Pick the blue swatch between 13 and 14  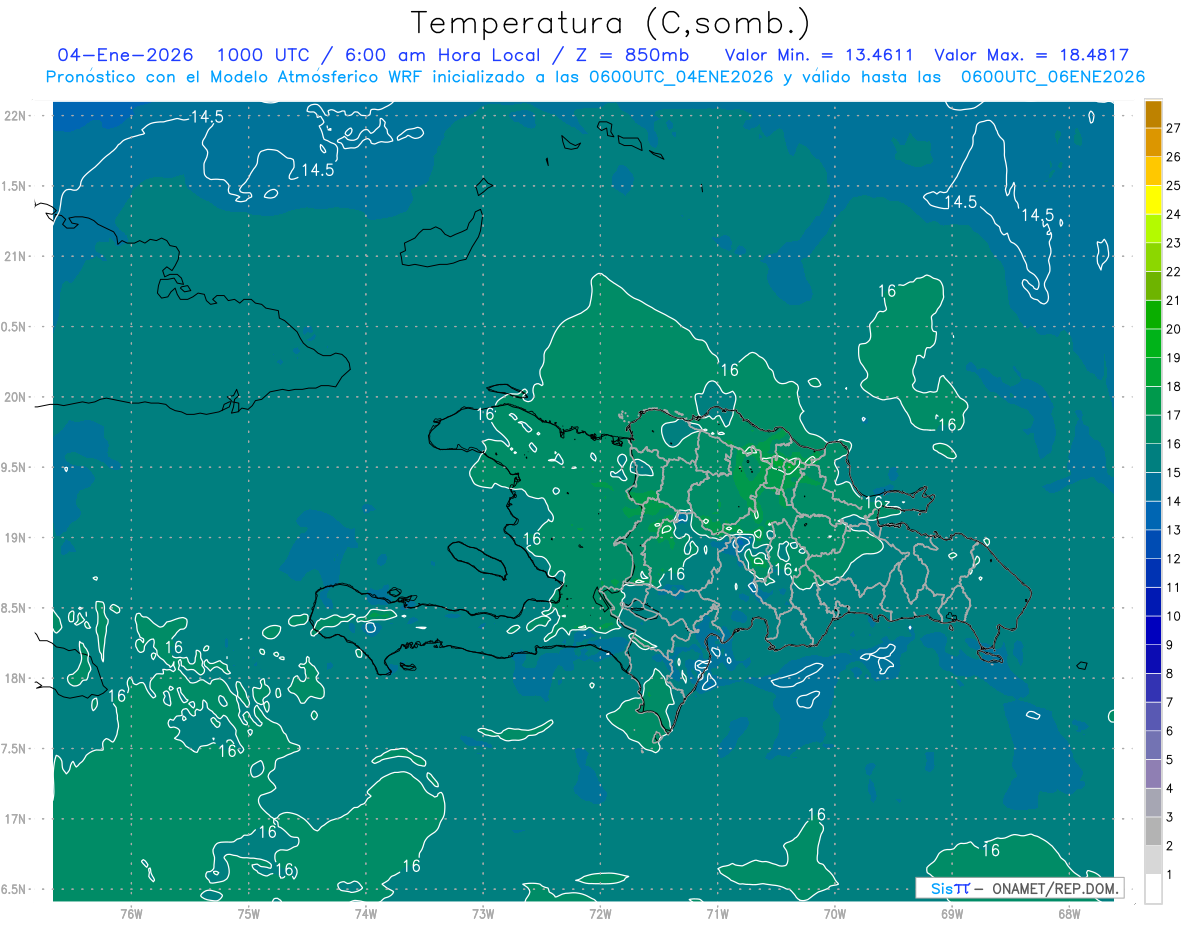[x=1153, y=515]
